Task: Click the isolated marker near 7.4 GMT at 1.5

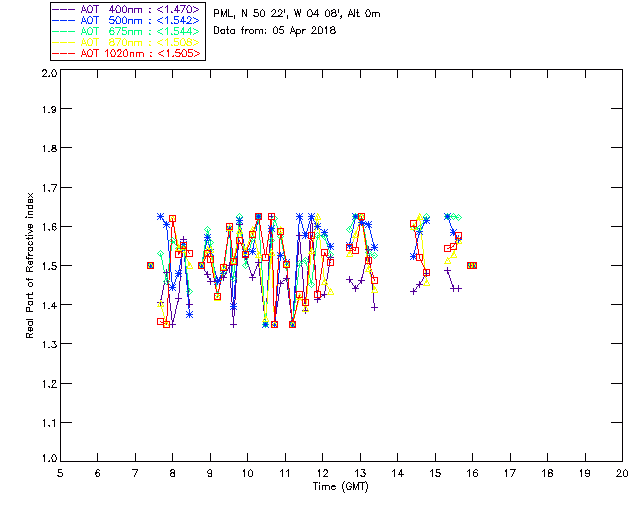Action: pyautogui.click(x=150, y=265)
